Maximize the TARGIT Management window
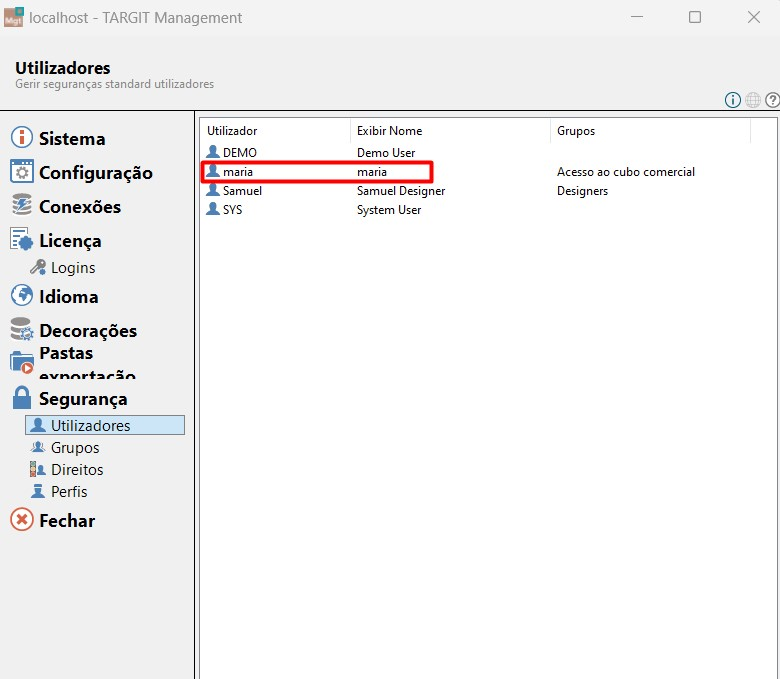 (x=695, y=17)
